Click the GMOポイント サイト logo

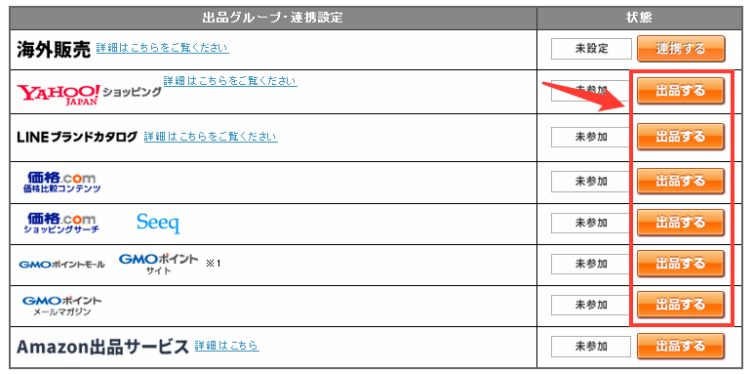pos(158,264)
